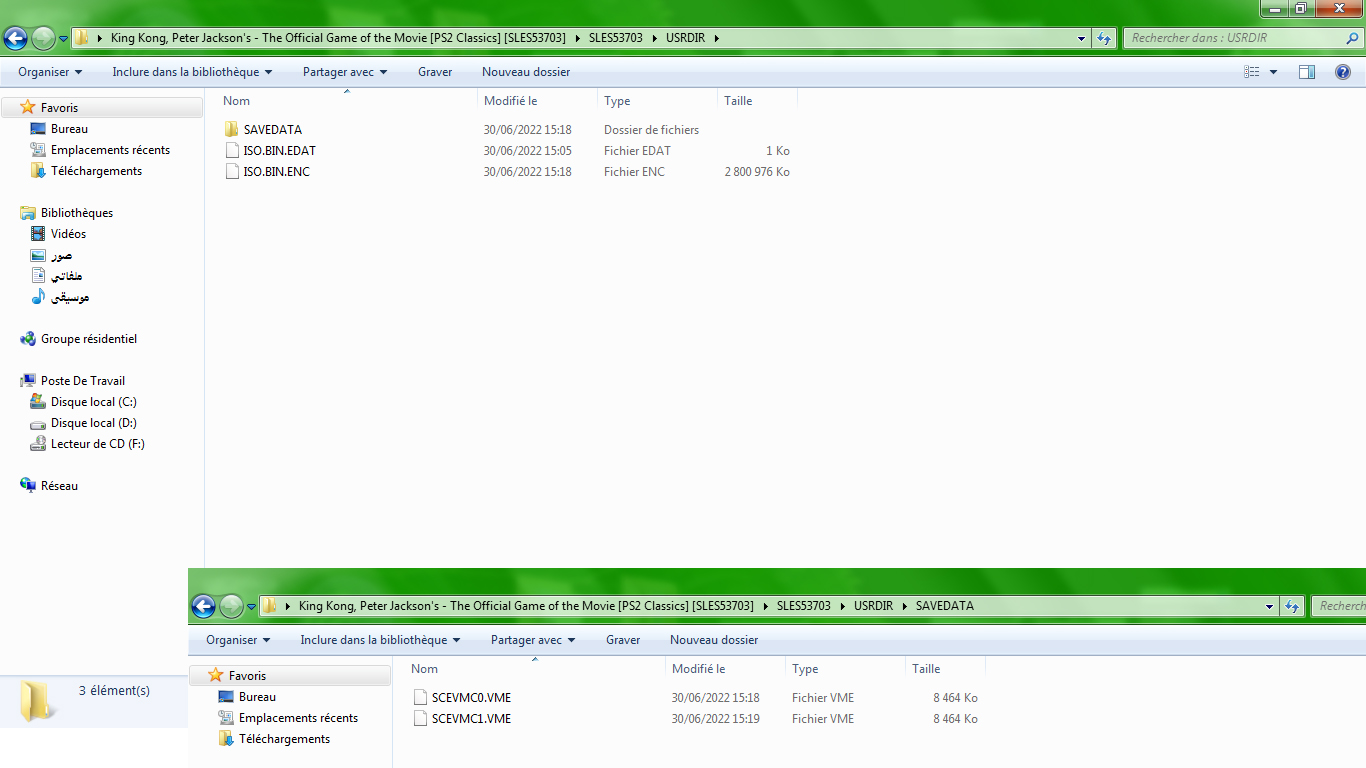Select the SCEVMC0.VME file
Screen dimensions: 1366x768
(471, 698)
